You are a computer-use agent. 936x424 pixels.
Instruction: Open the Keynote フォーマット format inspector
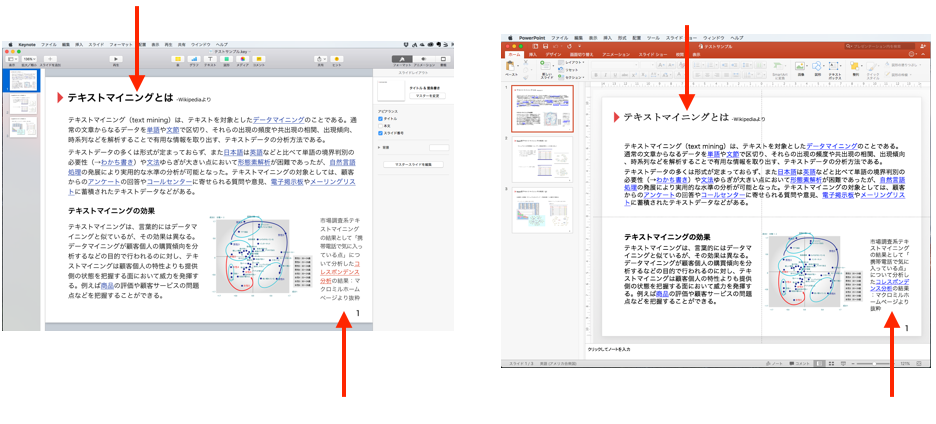tap(400, 59)
